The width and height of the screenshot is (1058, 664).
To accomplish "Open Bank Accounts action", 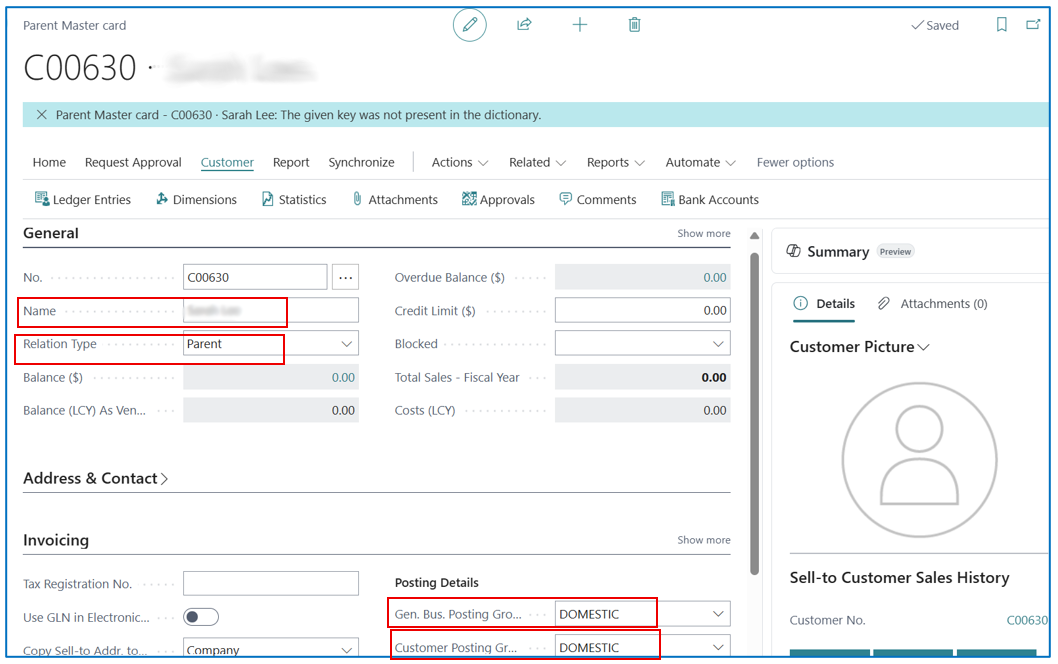I will (710, 199).
